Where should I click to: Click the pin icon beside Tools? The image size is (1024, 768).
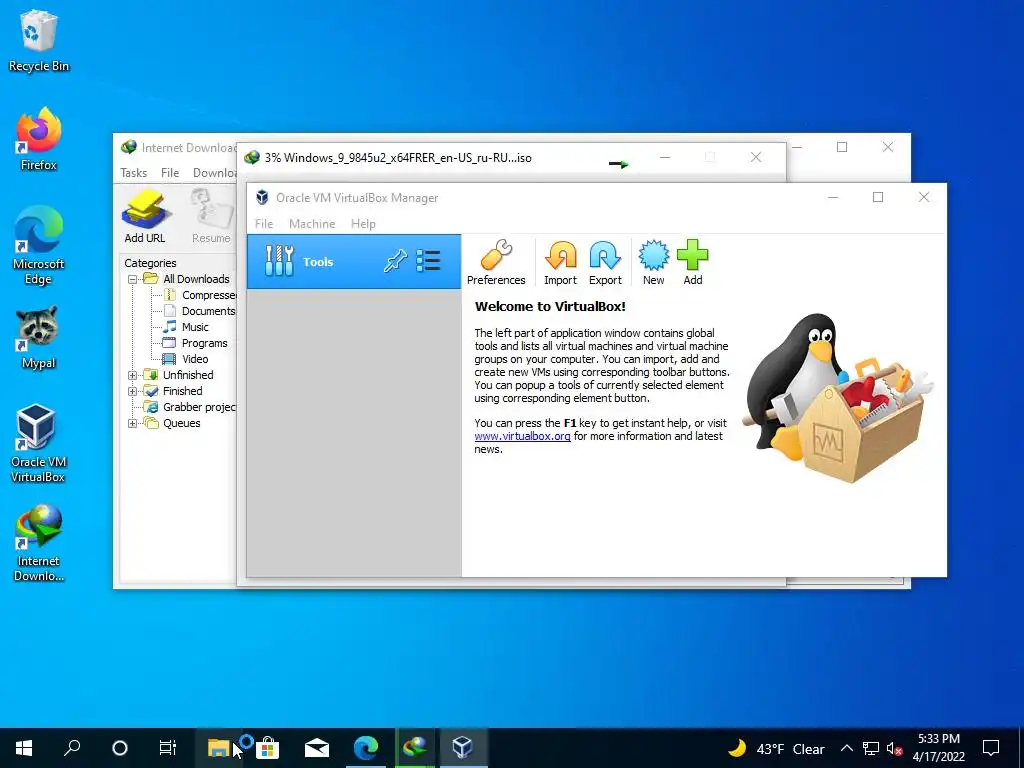tap(394, 261)
